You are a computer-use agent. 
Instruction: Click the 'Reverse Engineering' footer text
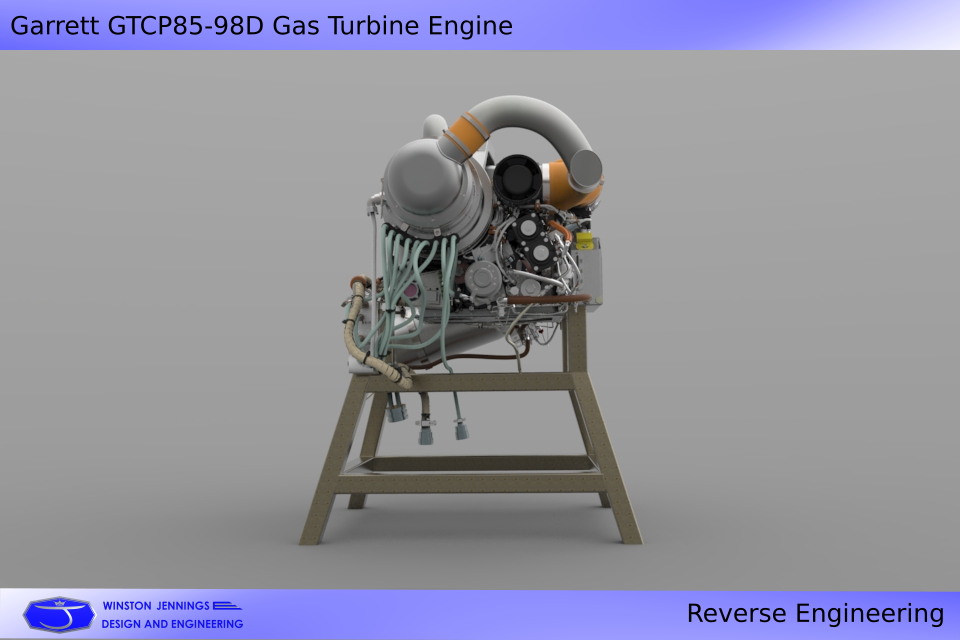[x=815, y=614]
